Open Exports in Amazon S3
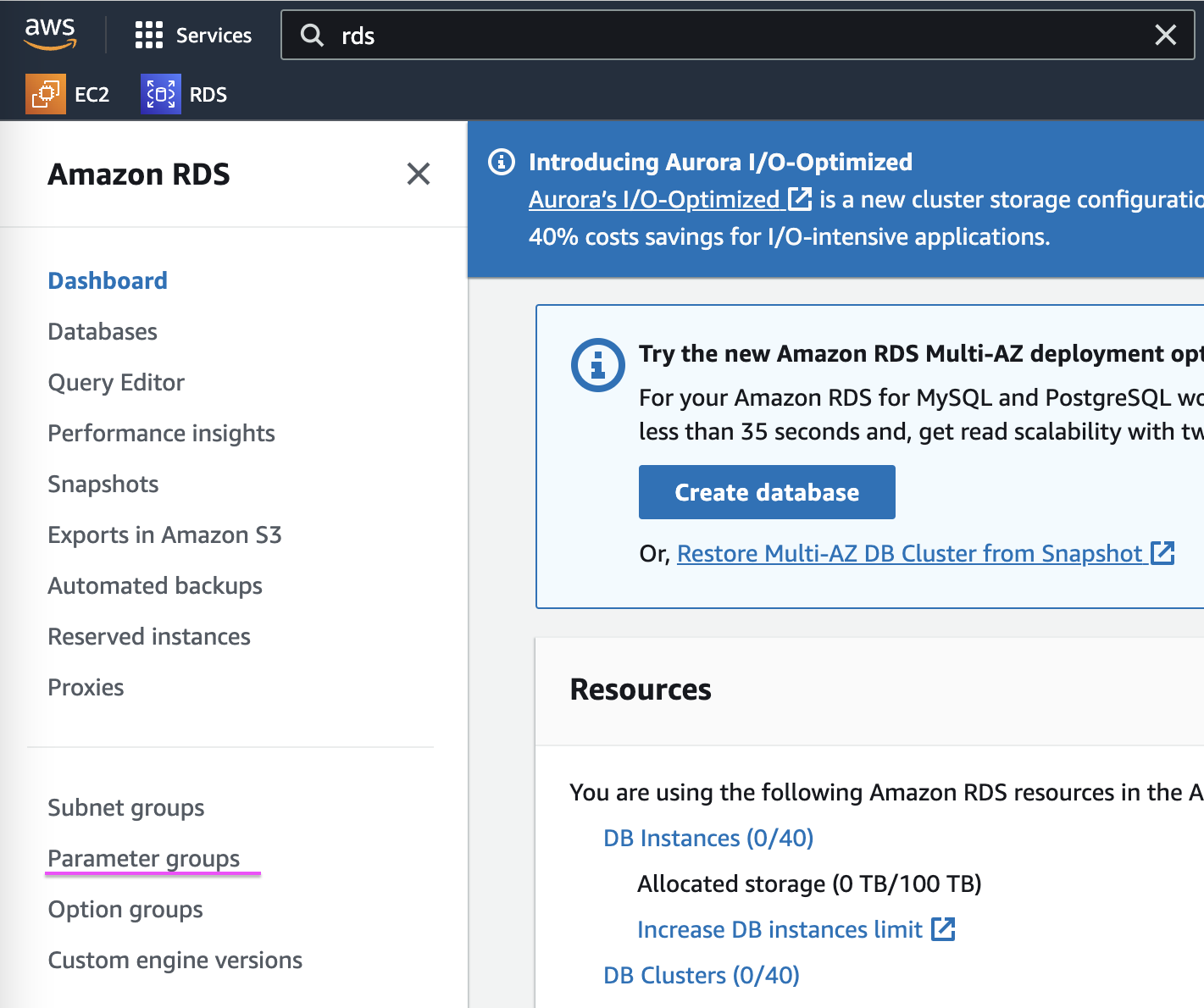The height and width of the screenshot is (1008, 1204). [164, 534]
